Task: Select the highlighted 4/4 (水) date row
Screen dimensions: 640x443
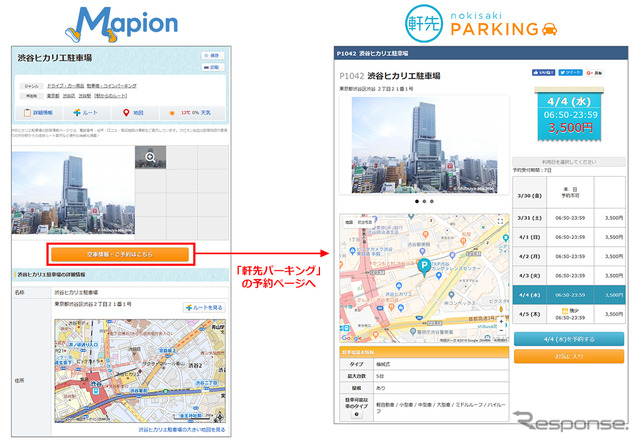Action: coord(569,295)
